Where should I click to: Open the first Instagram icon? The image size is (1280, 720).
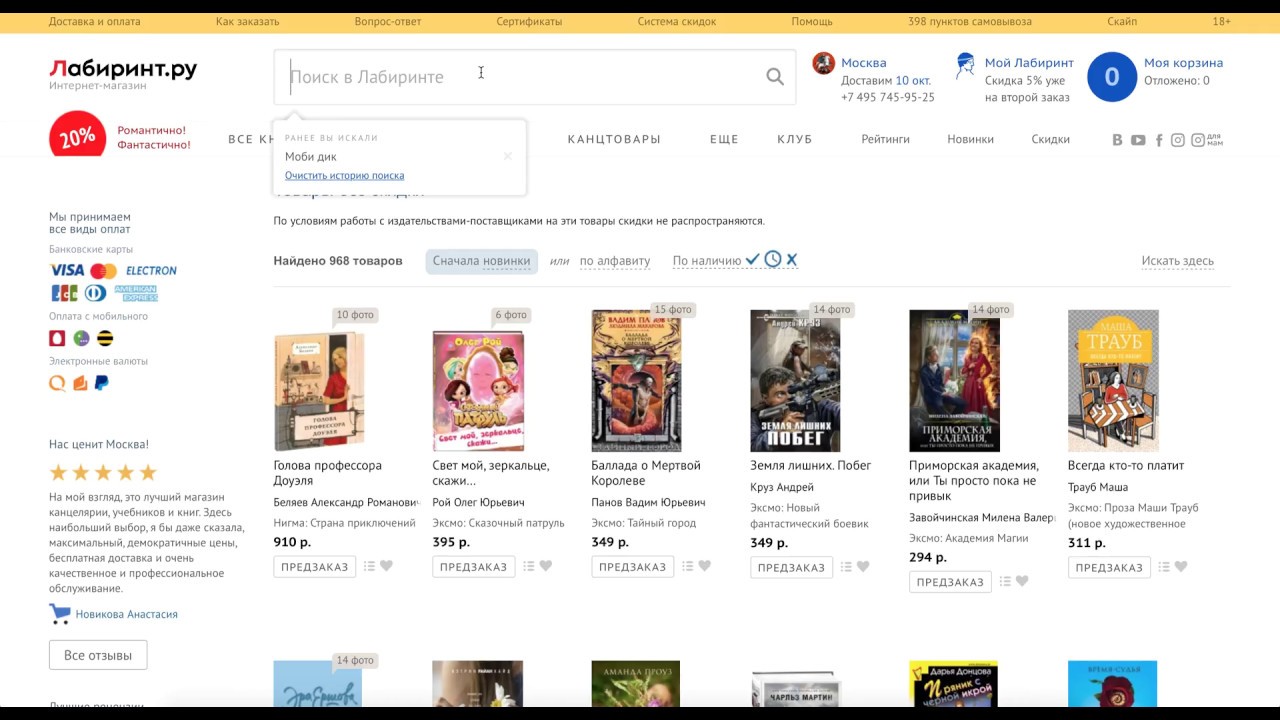[1178, 140]
